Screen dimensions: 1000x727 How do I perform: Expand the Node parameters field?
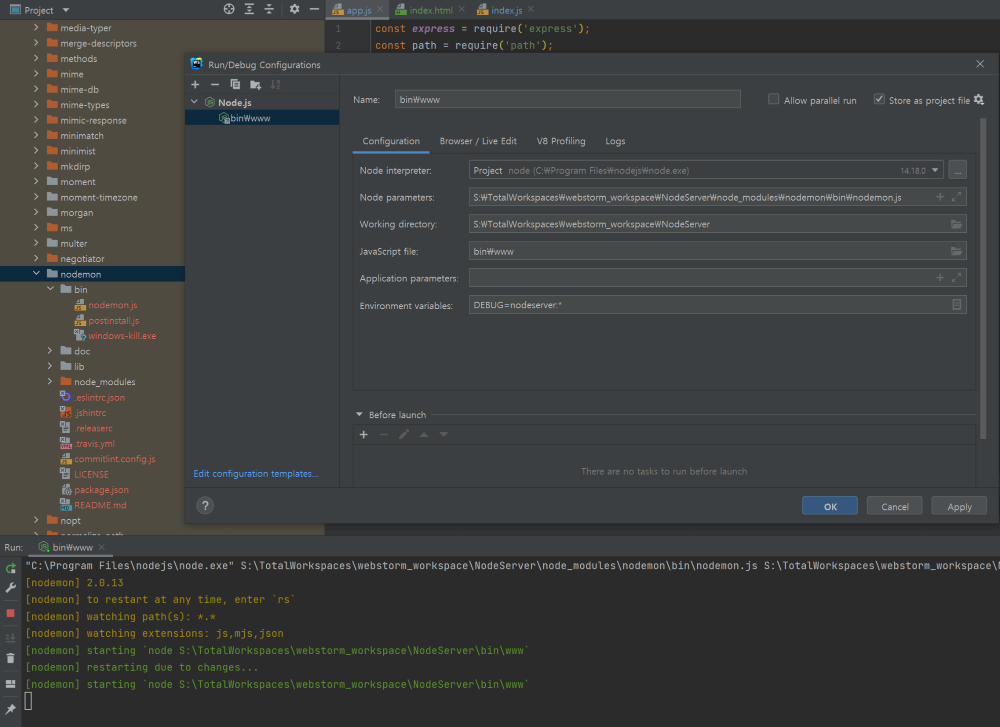coord(956,197)
